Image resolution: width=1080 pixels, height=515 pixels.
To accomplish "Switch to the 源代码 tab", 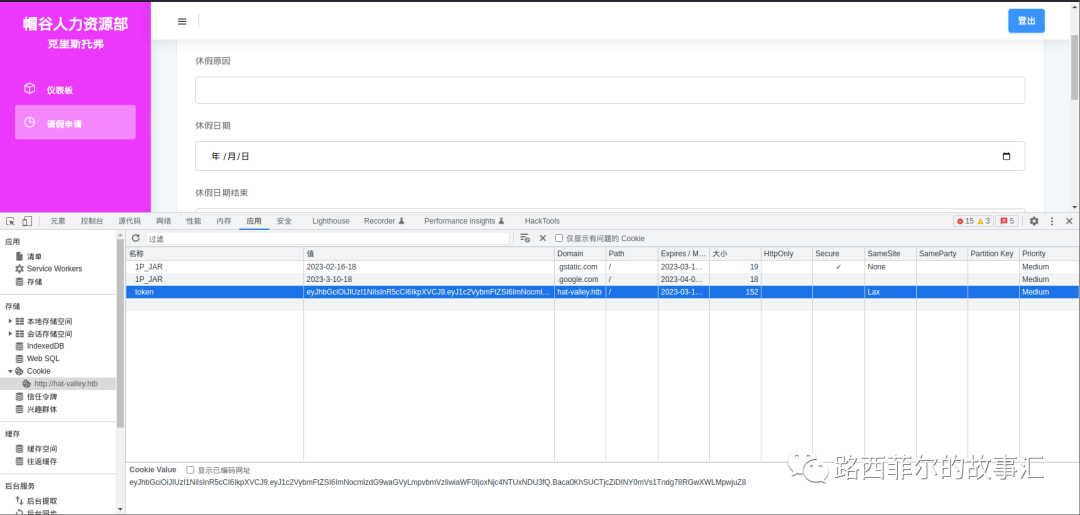I will click(129, 221).
